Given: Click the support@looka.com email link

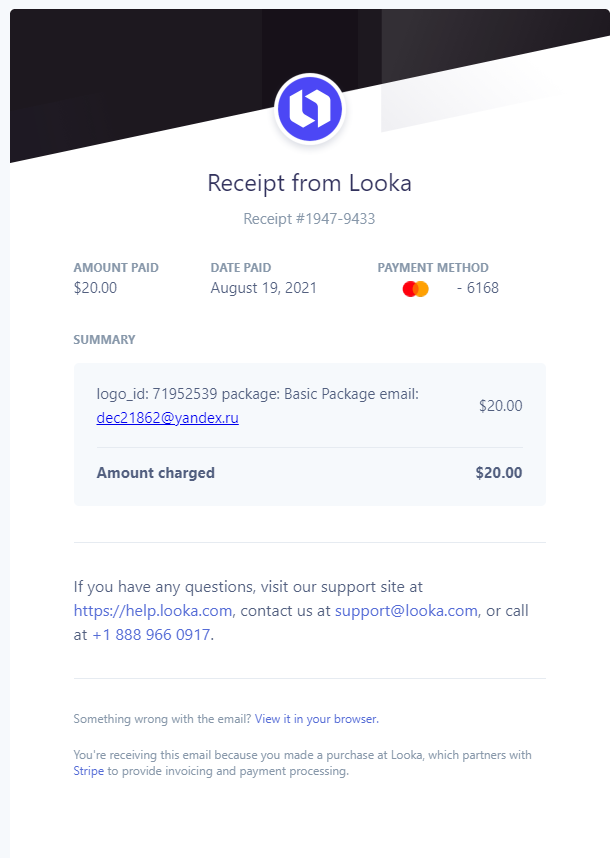Looking at the screenshot, I should tap(406, 610).
